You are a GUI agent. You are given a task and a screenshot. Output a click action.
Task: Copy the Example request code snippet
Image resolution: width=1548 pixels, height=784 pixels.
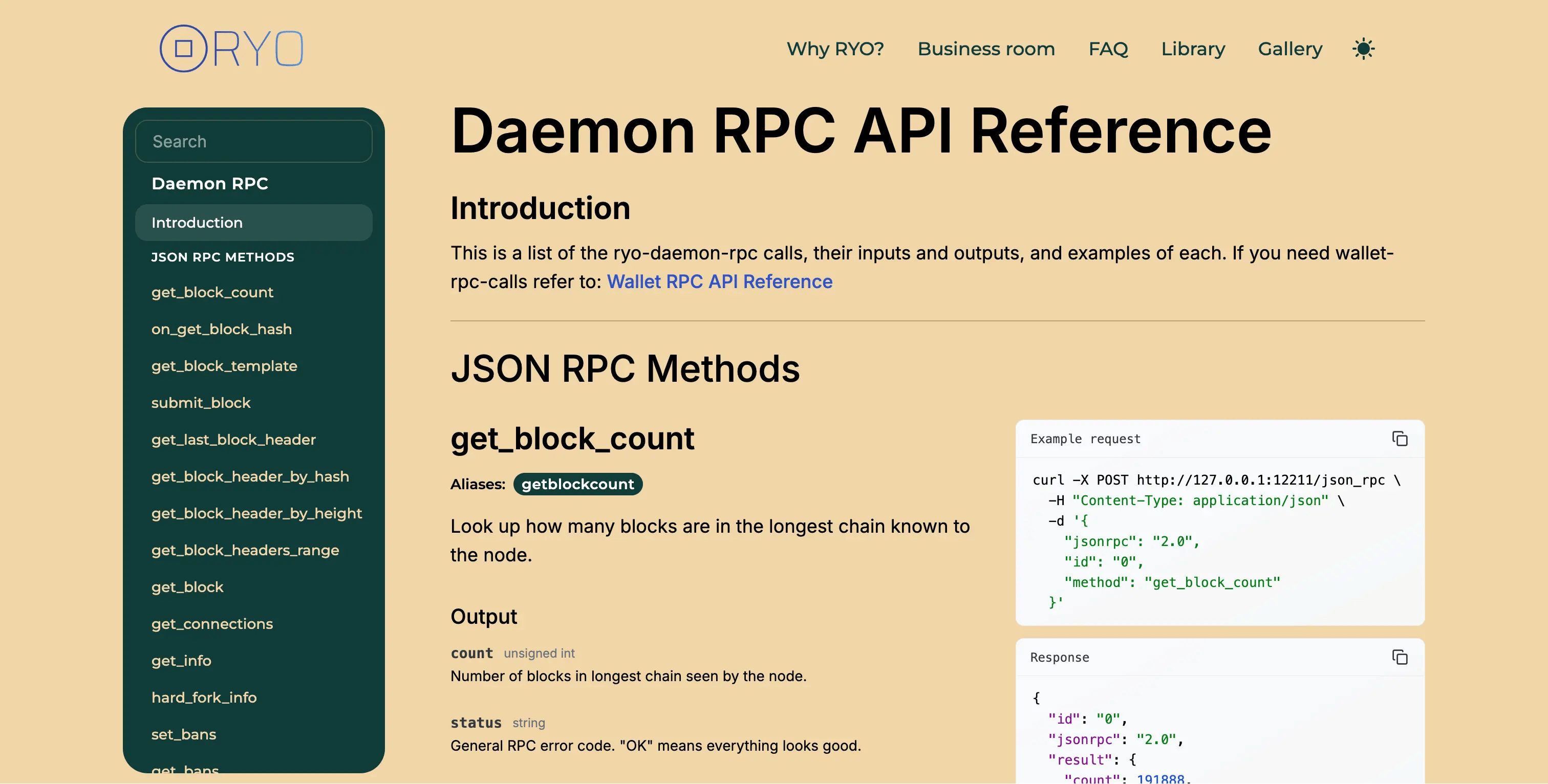coord(1400,439)
